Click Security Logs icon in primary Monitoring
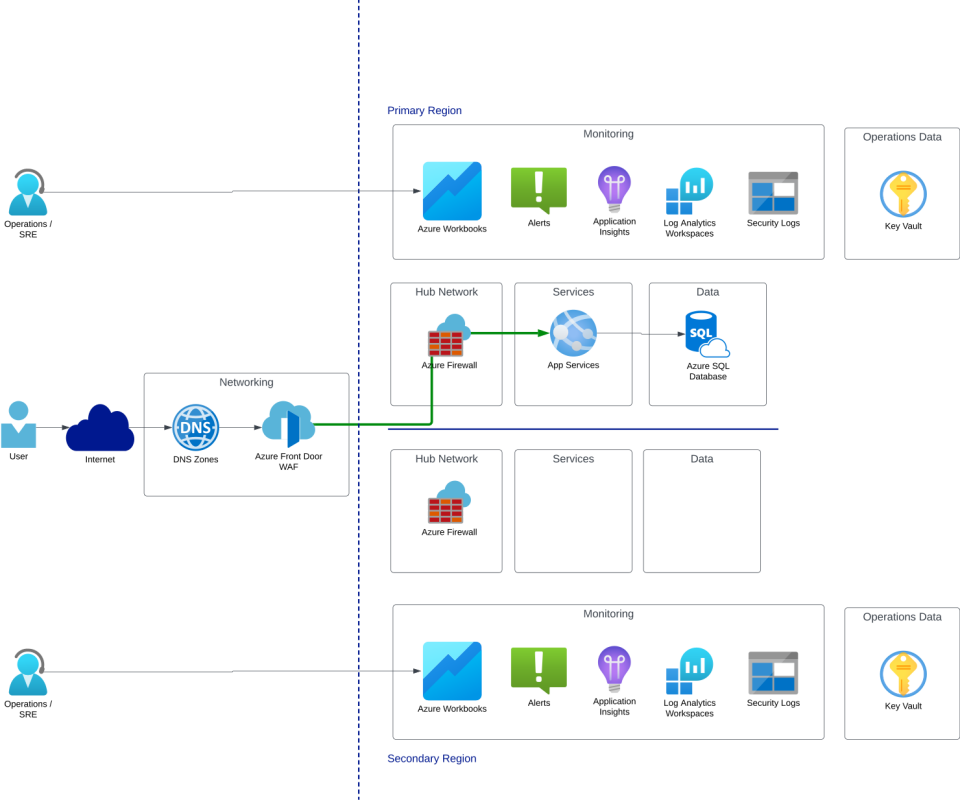This screenshot has width=960, height=800. (773, 193)
